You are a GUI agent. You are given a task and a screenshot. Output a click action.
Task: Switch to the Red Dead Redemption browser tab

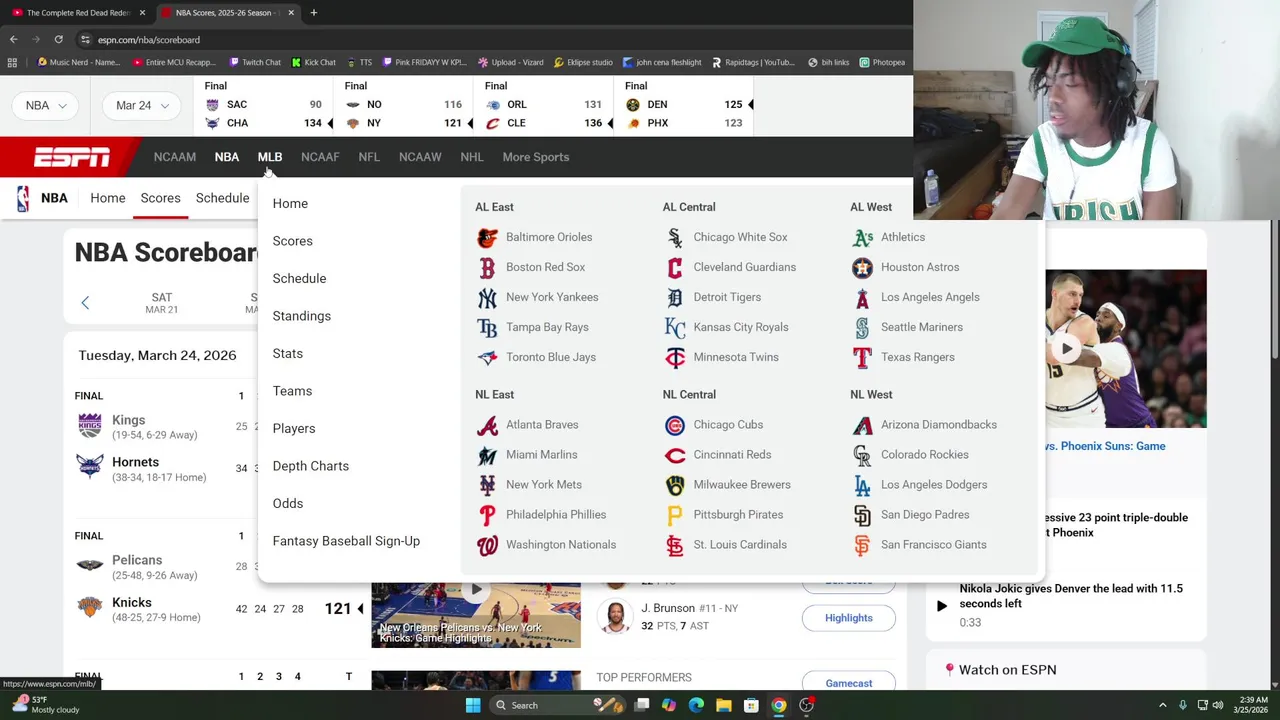click(78, 13)
